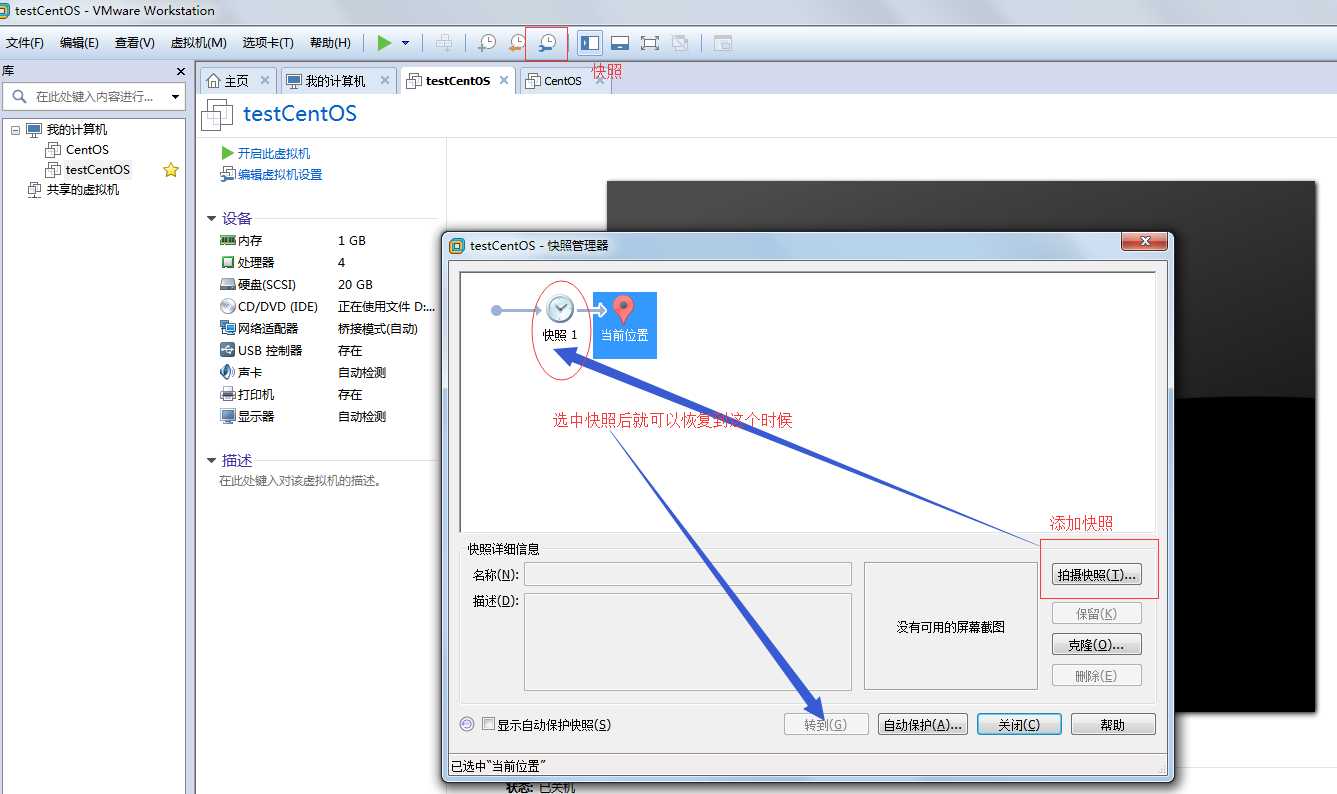The height and width of the screenshot is (794, 1337).
Task: Open the 选项卡(T) menu
Action: coord(268,43)
